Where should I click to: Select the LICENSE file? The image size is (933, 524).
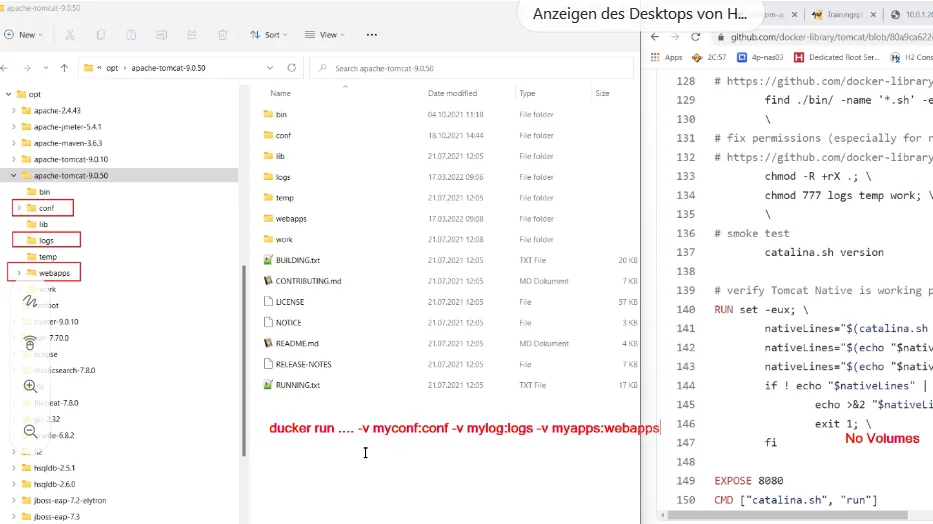click(289, 302)
